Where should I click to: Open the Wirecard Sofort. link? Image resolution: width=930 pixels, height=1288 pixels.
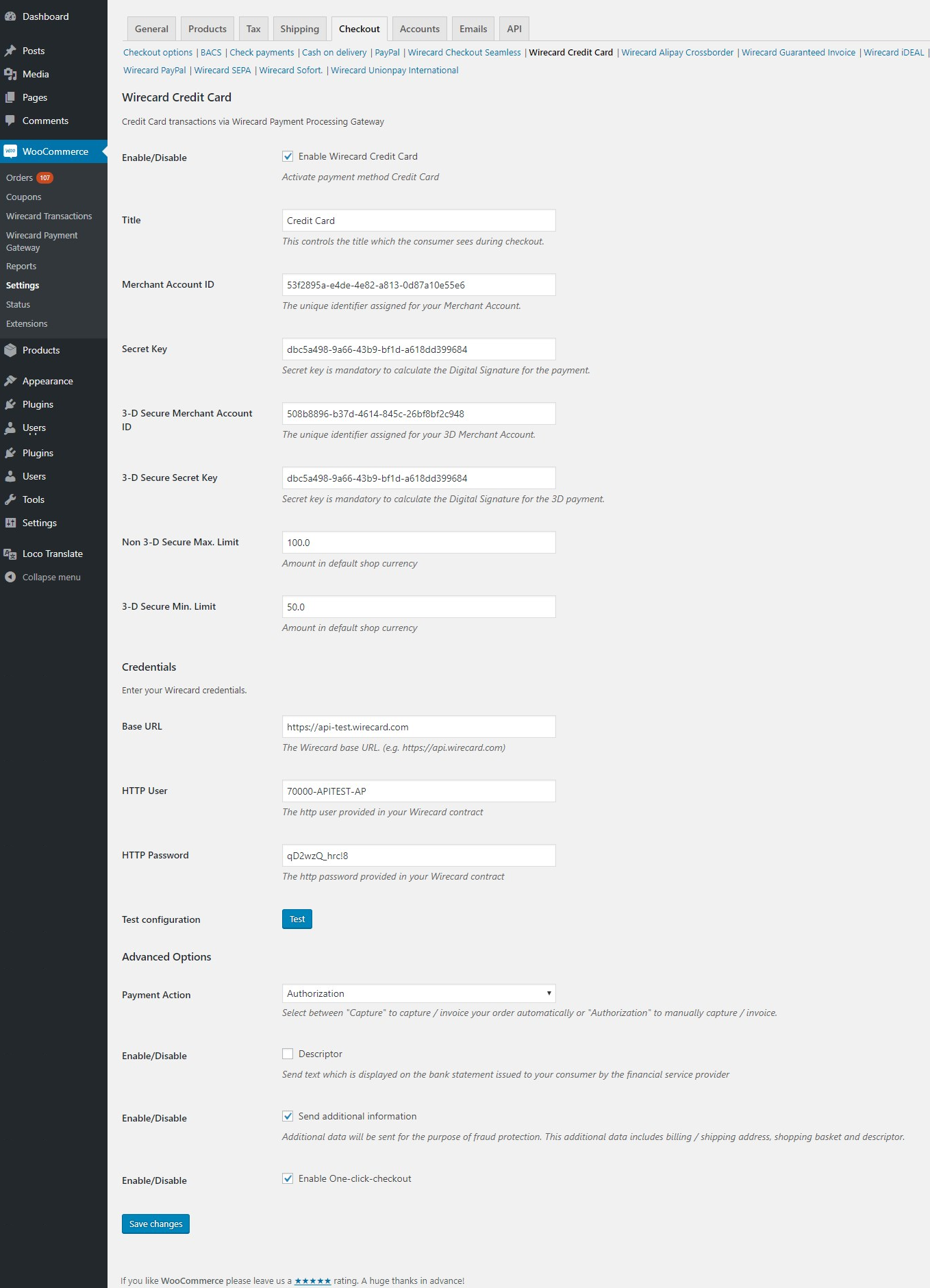tap(291, 71)
